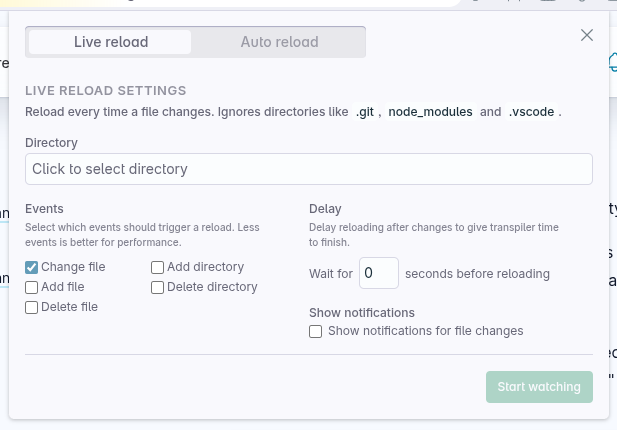This screenshot has width=617, height=430.
Task: Click the .vscode code label
Action: point(532,112)
